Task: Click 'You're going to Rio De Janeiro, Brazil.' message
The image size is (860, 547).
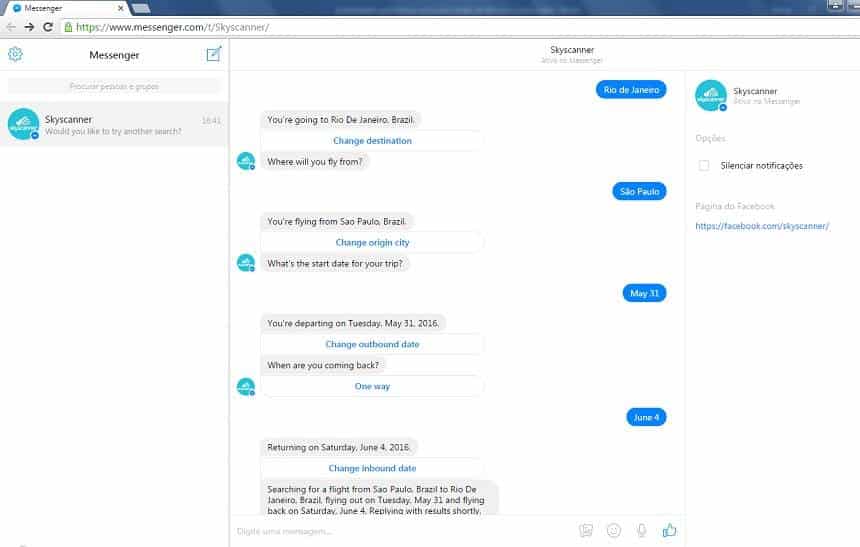Action: point(341,120)
